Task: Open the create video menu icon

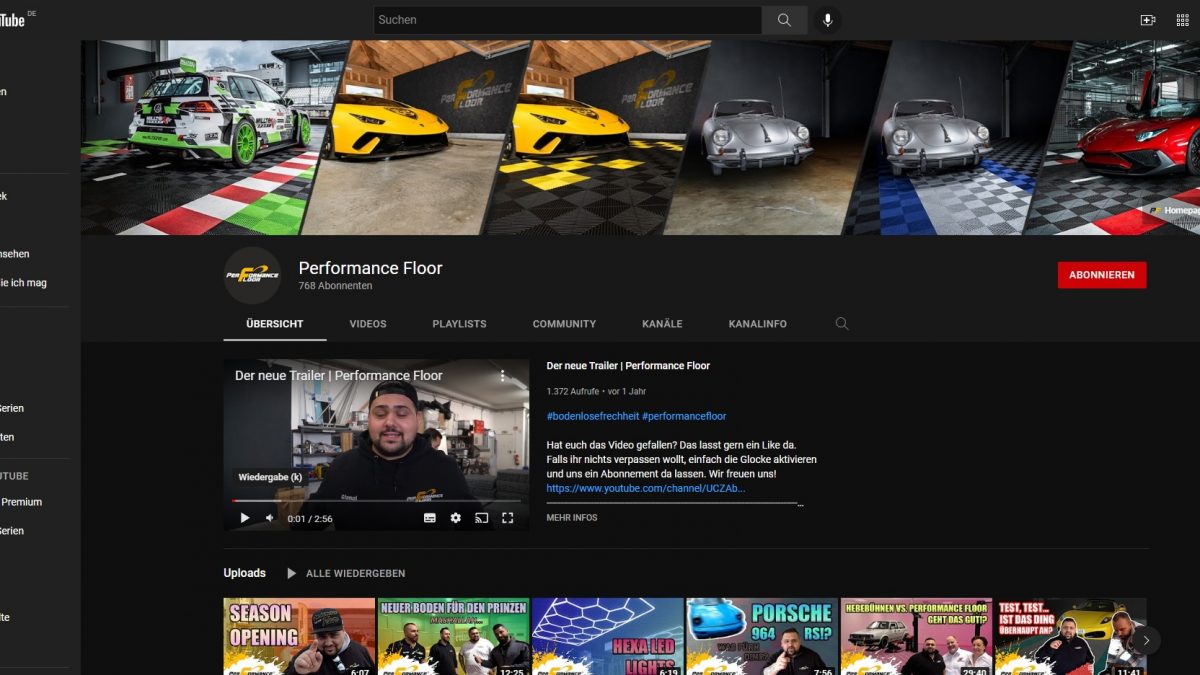Action: pos(1148,20)
